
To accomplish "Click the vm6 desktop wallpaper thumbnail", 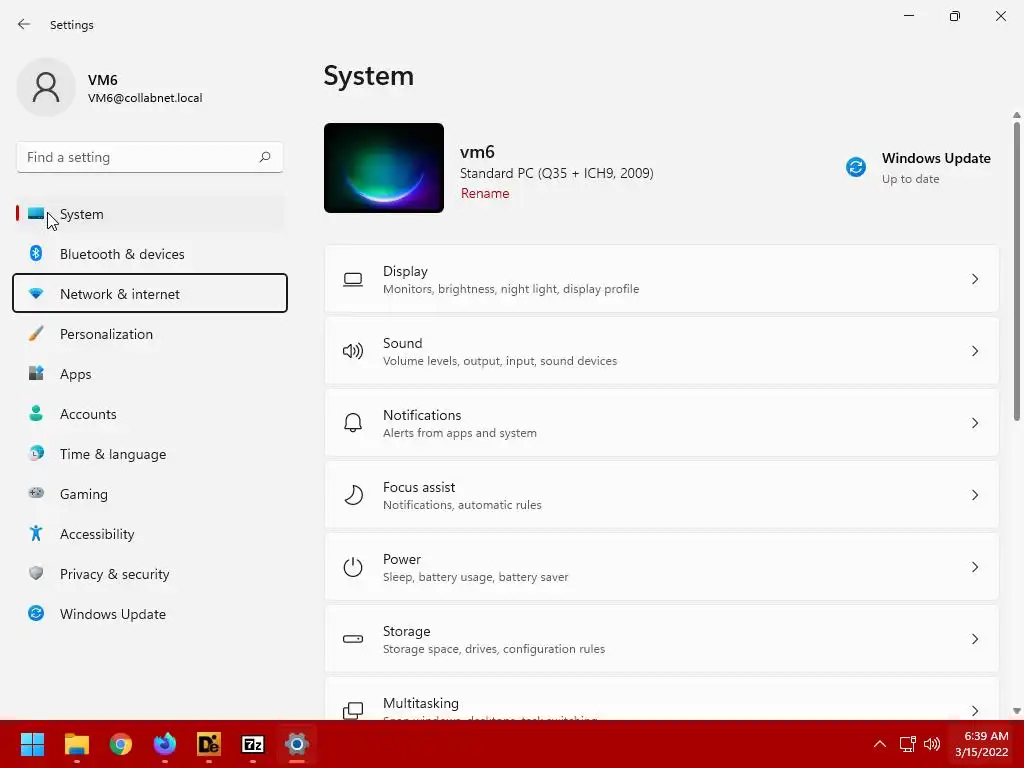I will 384,168.
